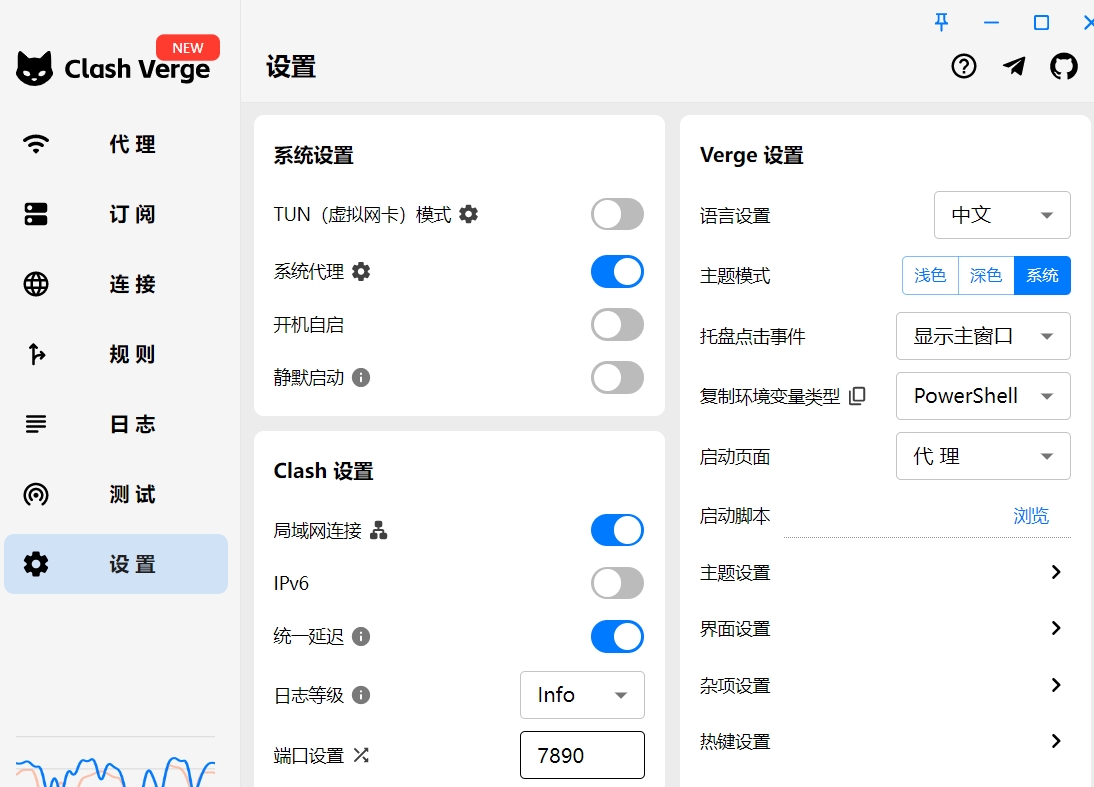Screen dimensions: 1094x787
Task: Click the 浏览 link for 启动脚本
Action: coord(1031,515)
